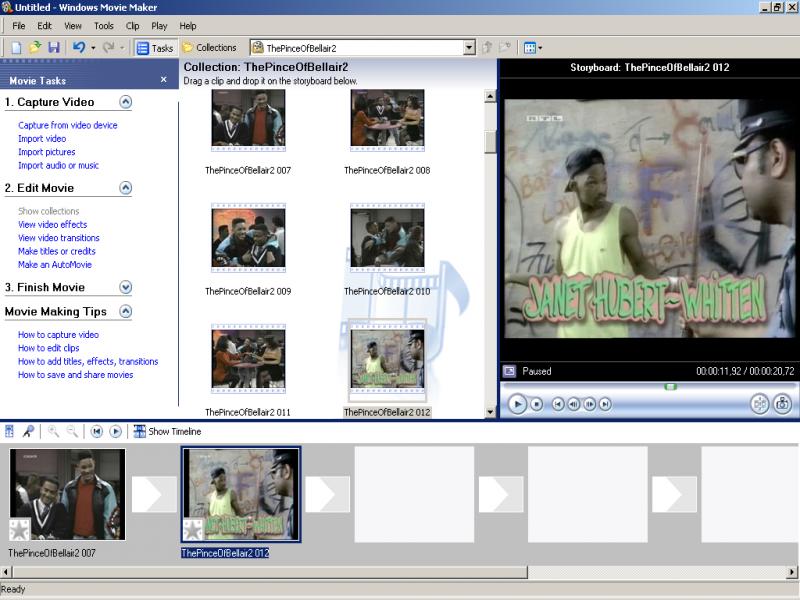Click the collection pane vertical scrollbar thumb
This screenshot has height=600, width=800.
click(x=490, y=142)
